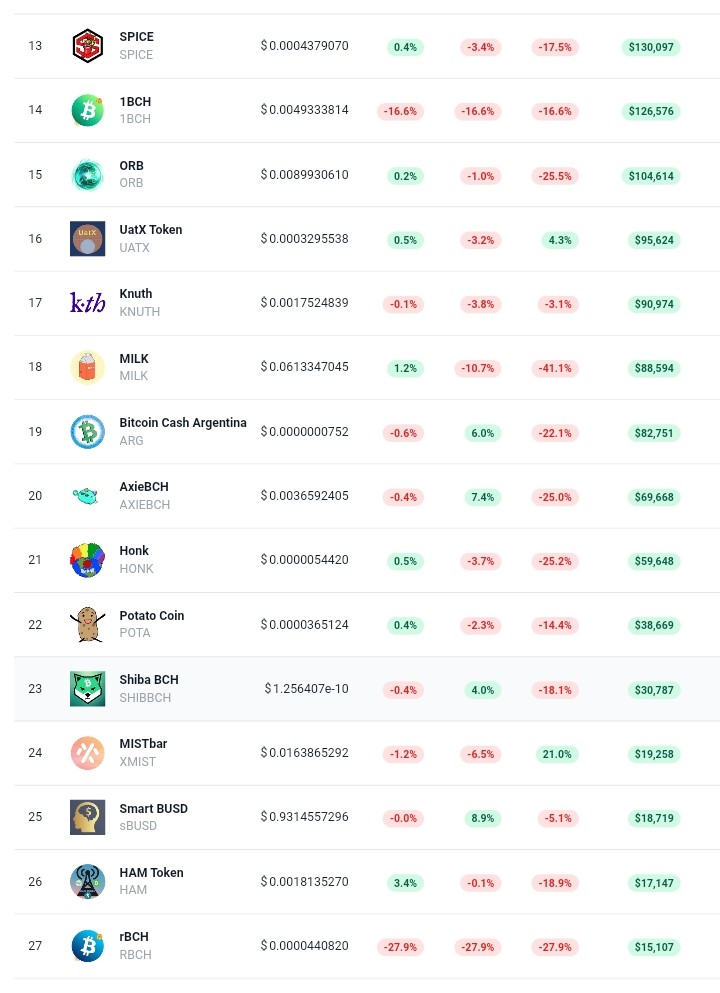Click the MISTbar orange logo icon
The width and height of the screenshot is (720, 993).
[87, 753]
